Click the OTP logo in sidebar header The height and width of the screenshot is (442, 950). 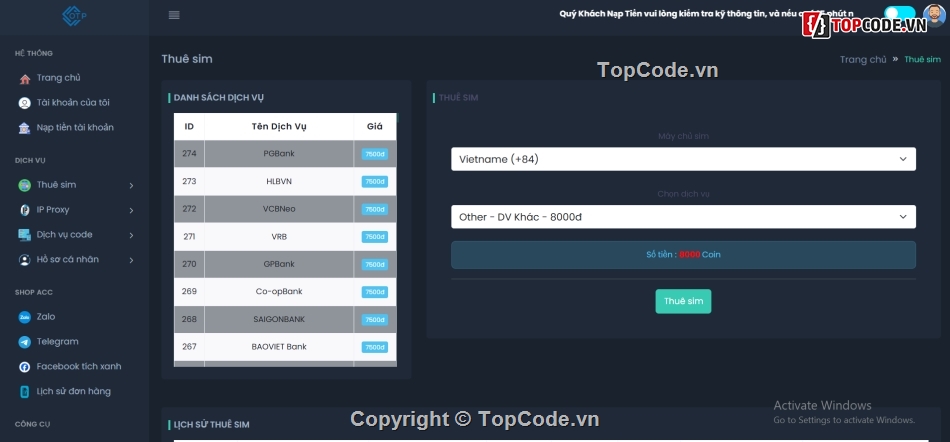[75, 16]
